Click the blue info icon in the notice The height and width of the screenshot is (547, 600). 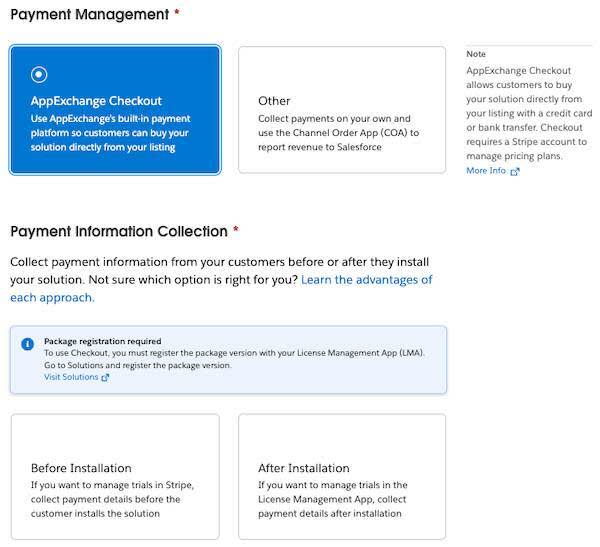point(28,344)
